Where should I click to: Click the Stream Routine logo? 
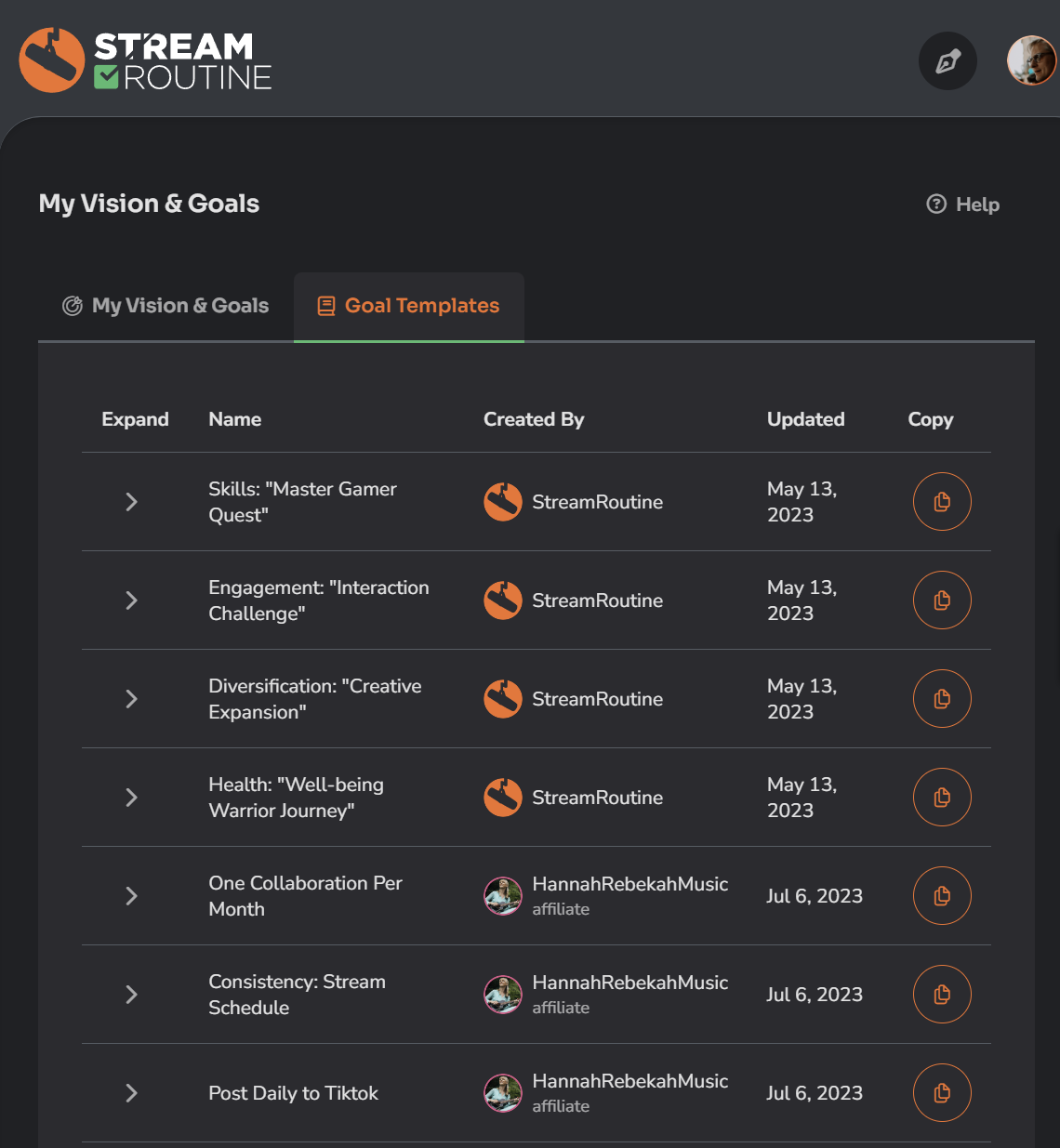tap(146, 60)
